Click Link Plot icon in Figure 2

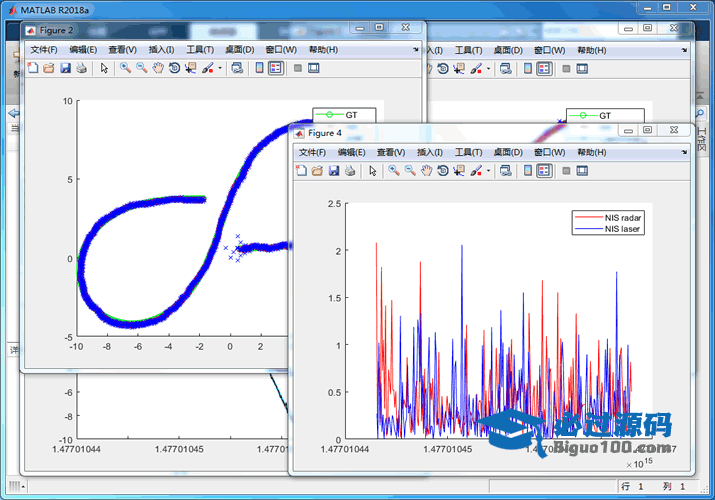click(237, 68)
